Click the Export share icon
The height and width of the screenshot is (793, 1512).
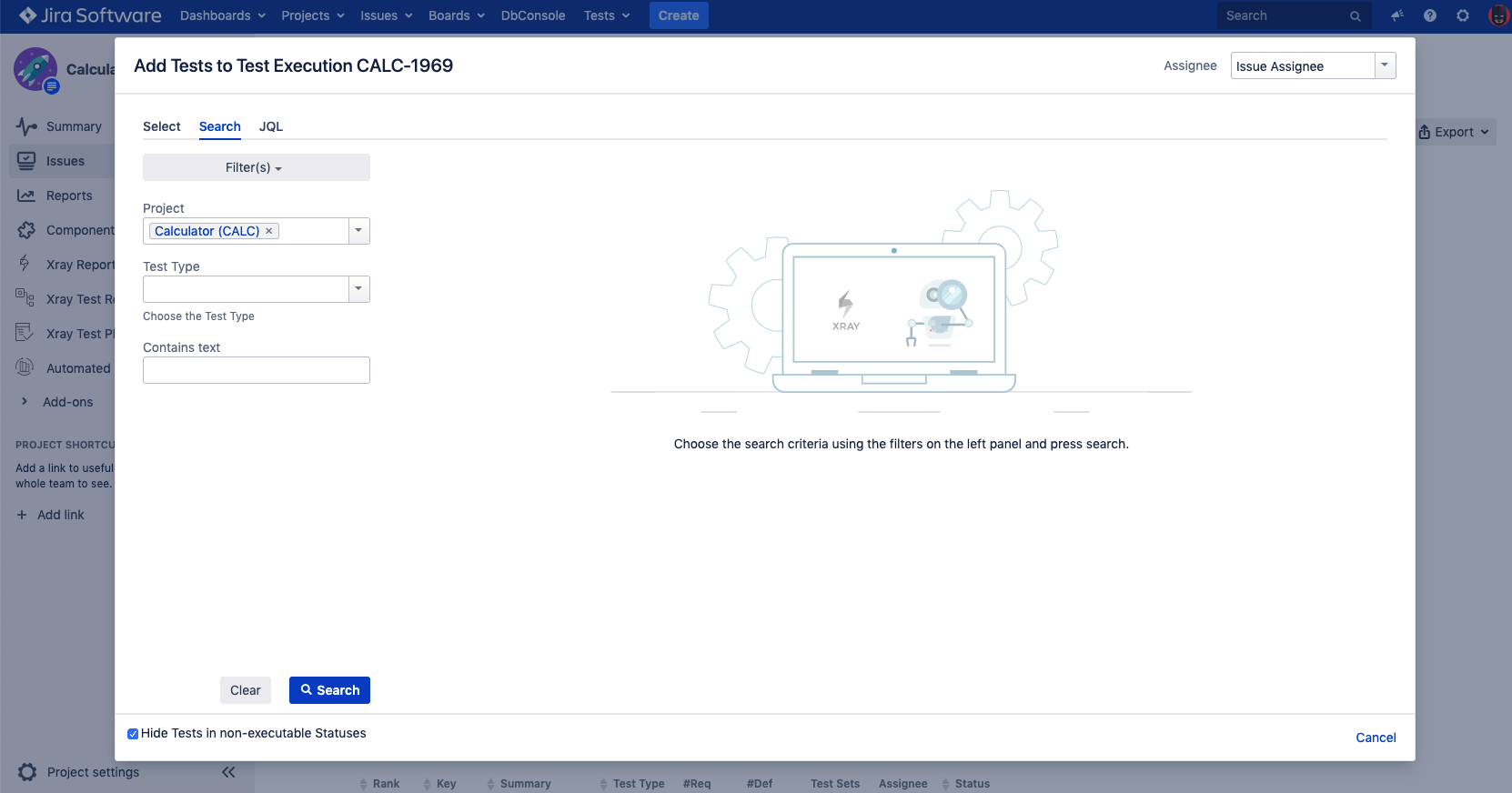[x=1425, y=132]
